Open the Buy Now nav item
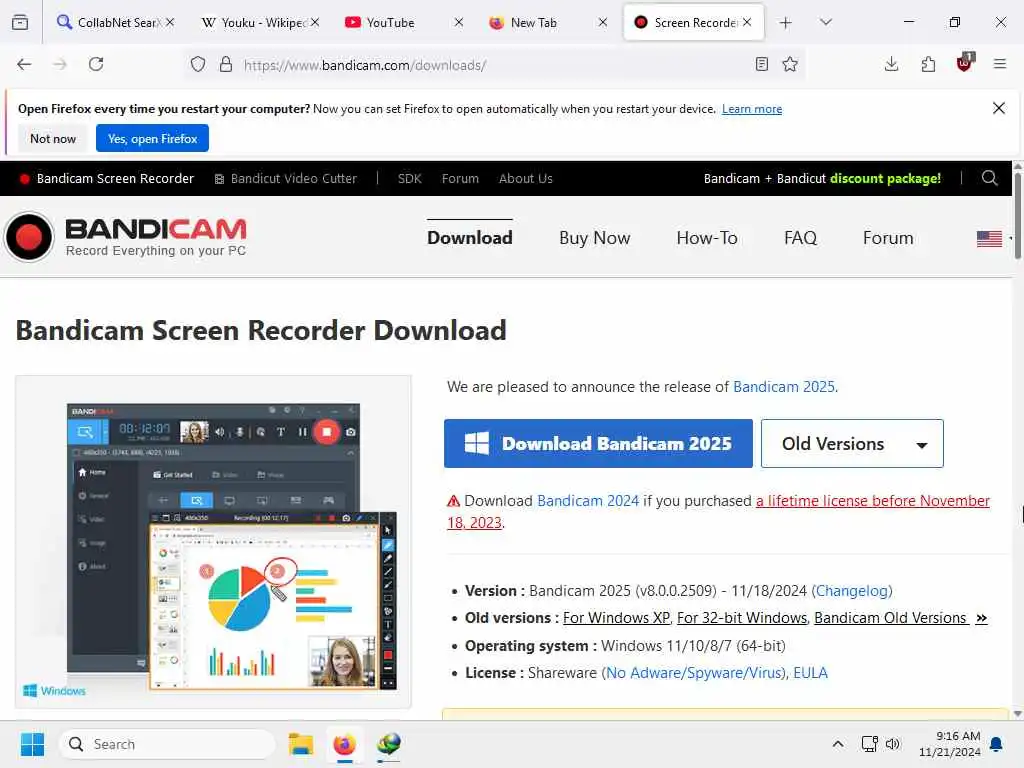This screenshot has width=1024, height=768. point(594,238)
